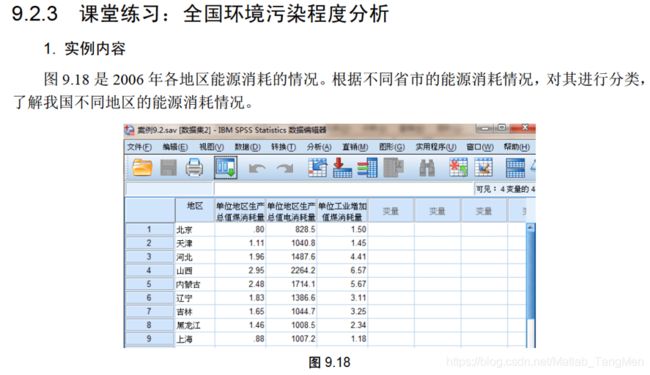Click the greyed Run descriptive statistics icon

[393, 167]
